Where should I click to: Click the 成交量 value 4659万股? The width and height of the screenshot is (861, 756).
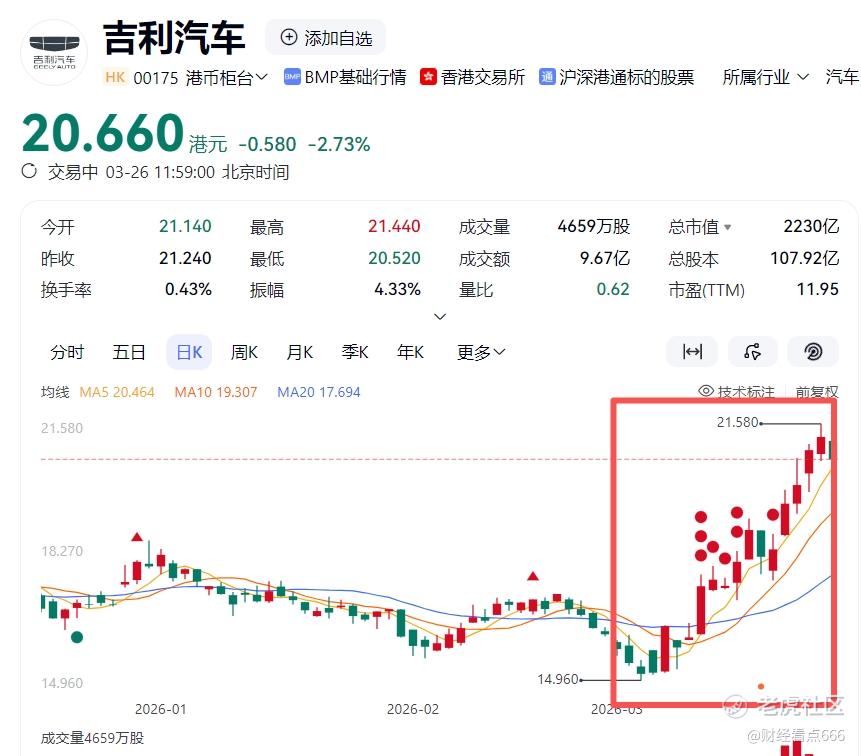pos(594,226)
